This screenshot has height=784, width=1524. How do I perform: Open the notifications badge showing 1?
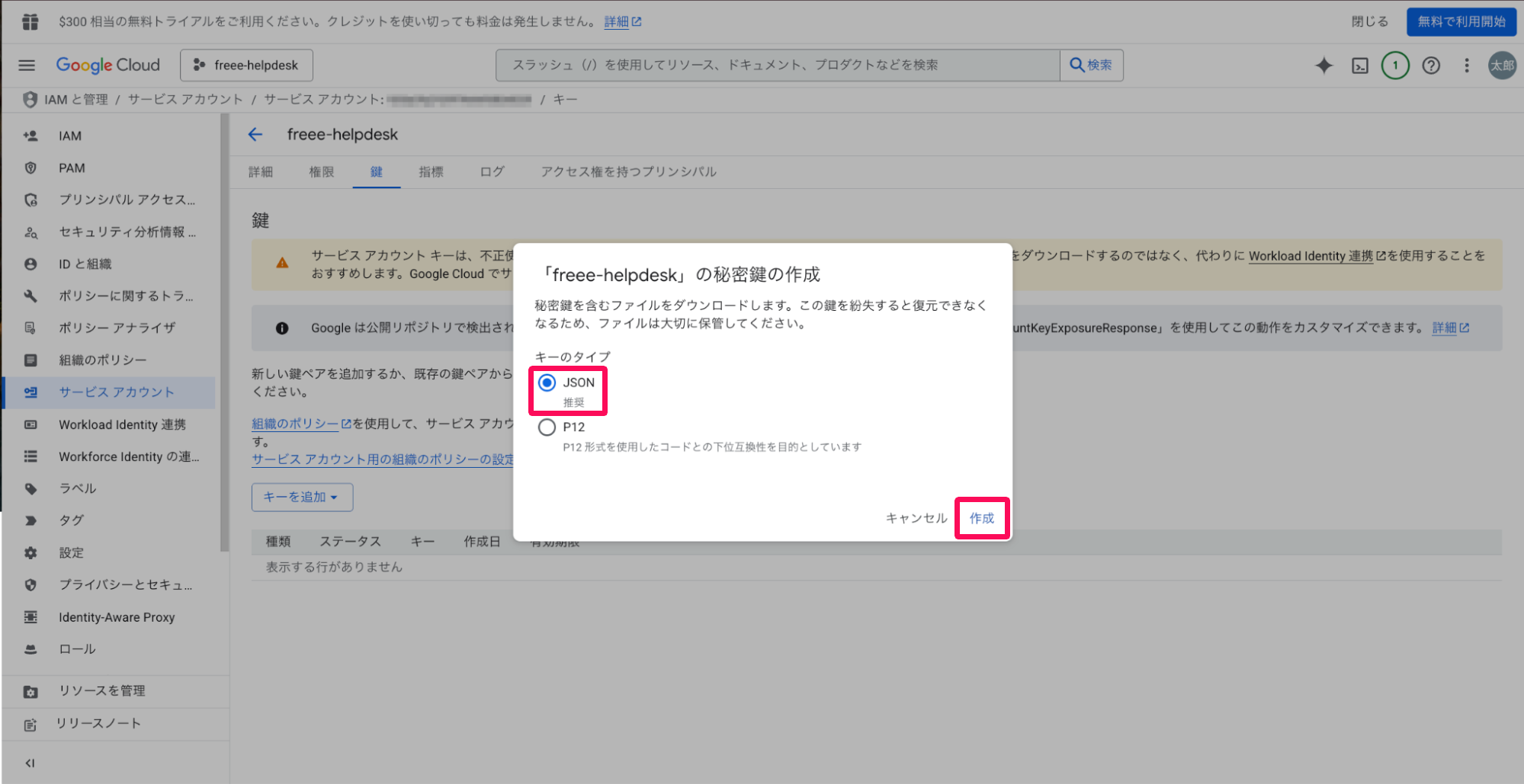pyautogui.click(x=1395, y=66)
